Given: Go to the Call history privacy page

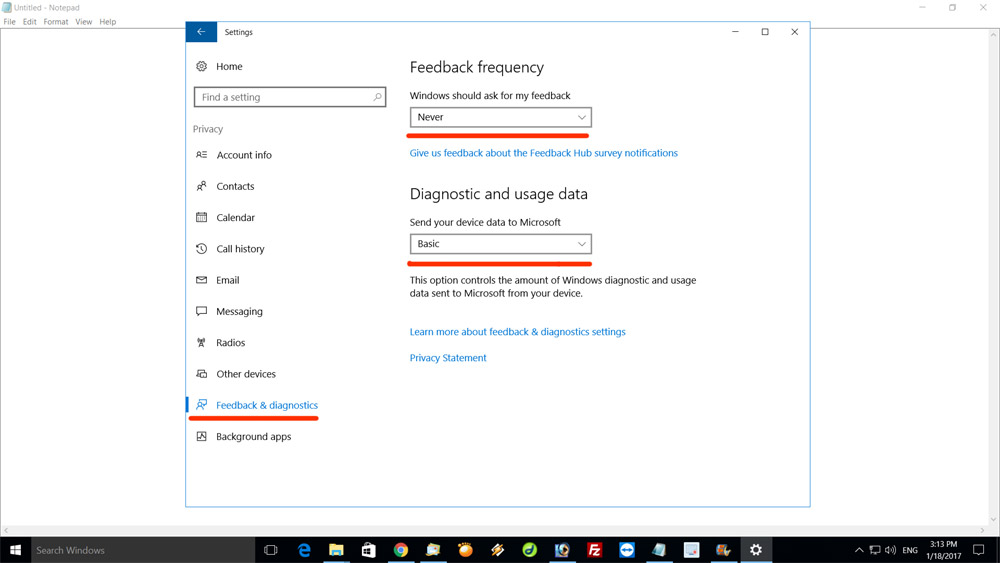Looking at the screenshot, I should coord(240,249).
